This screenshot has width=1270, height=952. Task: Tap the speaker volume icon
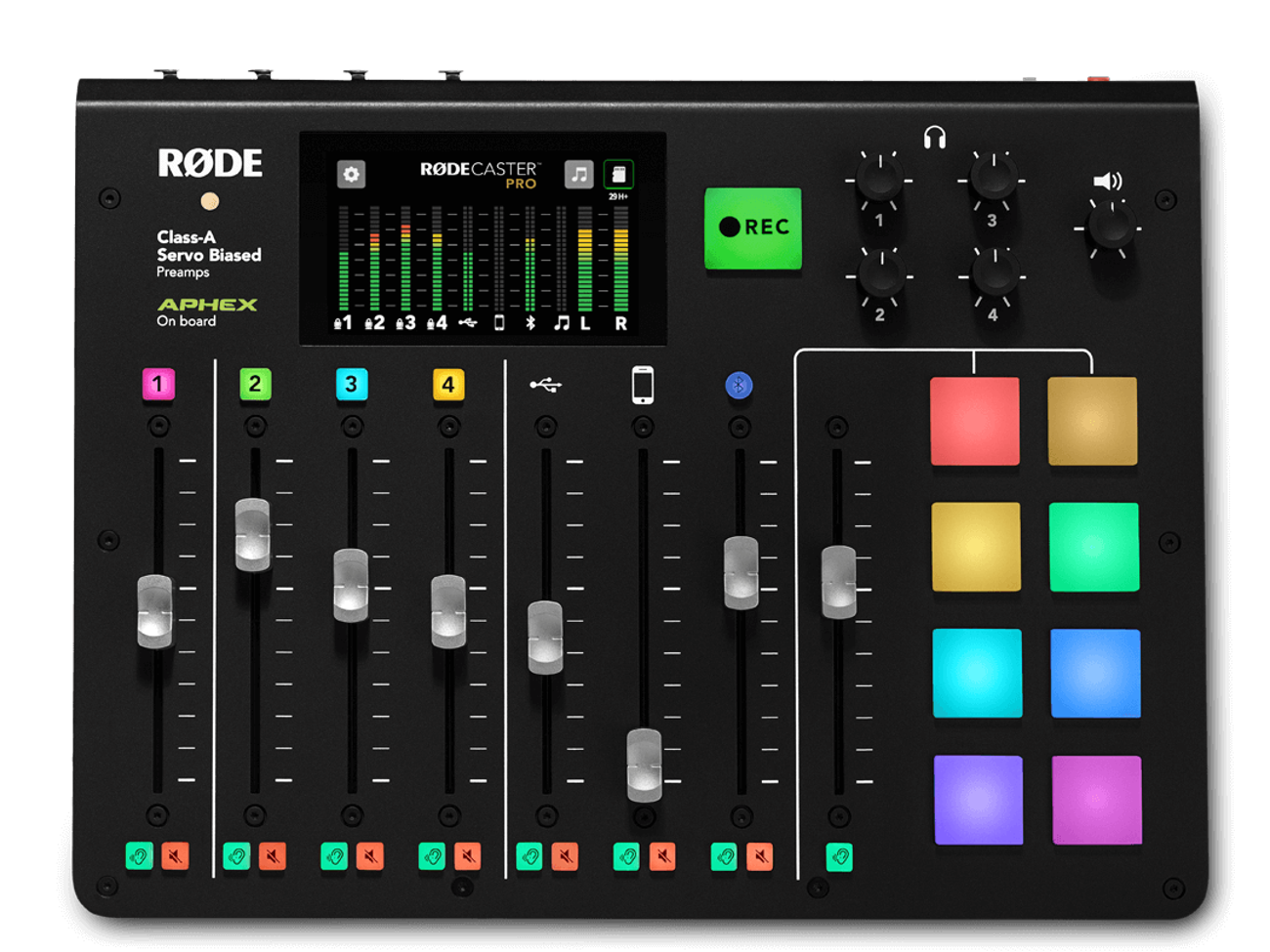tap(1110, 180)
